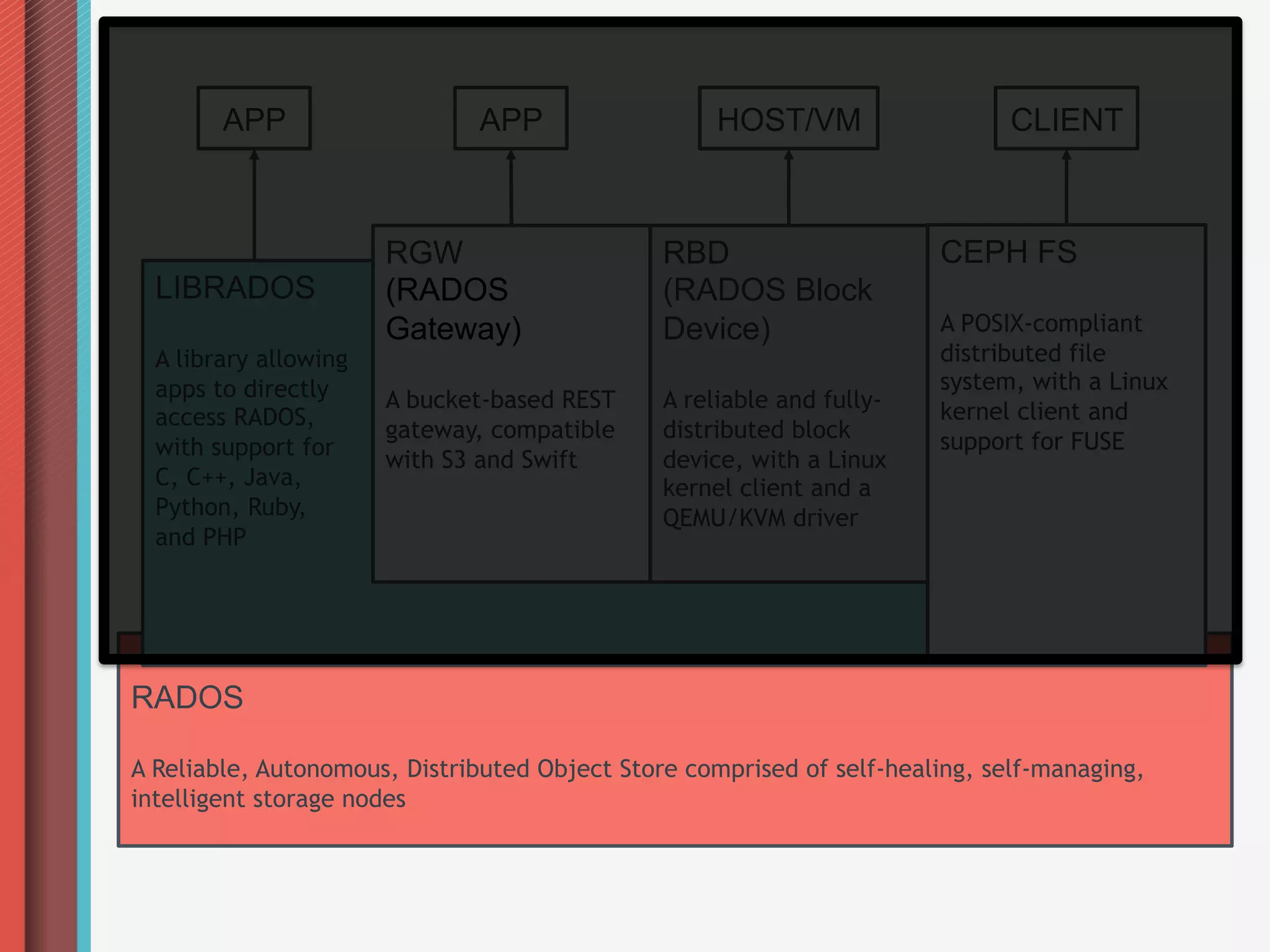Select the POSIX-compliant file system description
The width and height of the screenshot is (1270, 952).
(1053, 382)
